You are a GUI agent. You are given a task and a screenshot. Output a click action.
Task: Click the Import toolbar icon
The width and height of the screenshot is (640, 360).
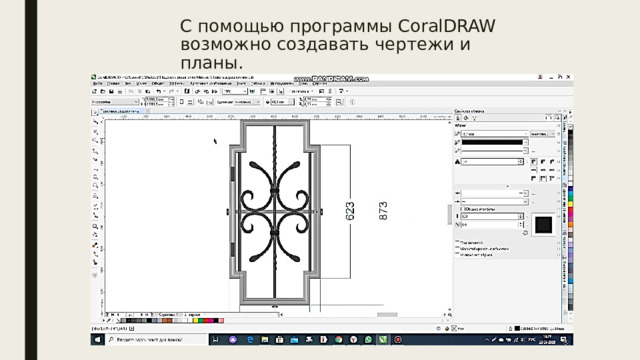pyautogui.click(x=197, y=91)
